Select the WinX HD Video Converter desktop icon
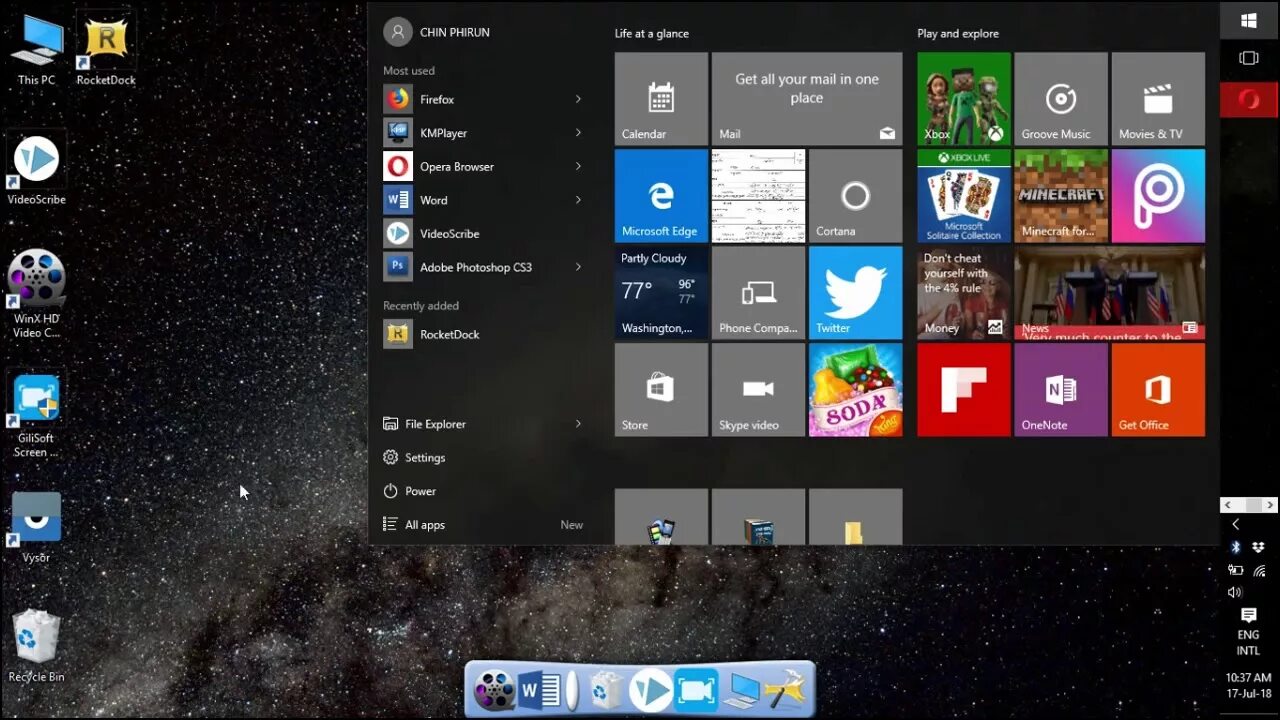1280x720 pixels. coord(36,293)
